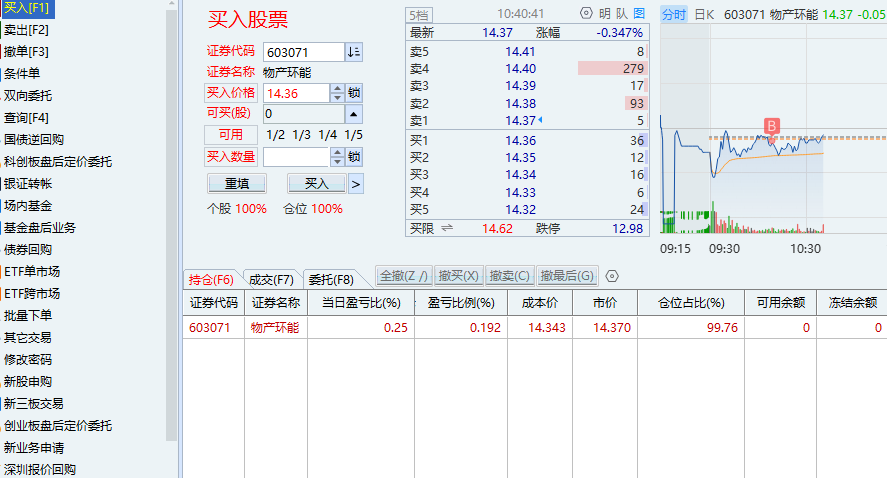Select 卖1 price 14.37 in order book

[520, 120]
